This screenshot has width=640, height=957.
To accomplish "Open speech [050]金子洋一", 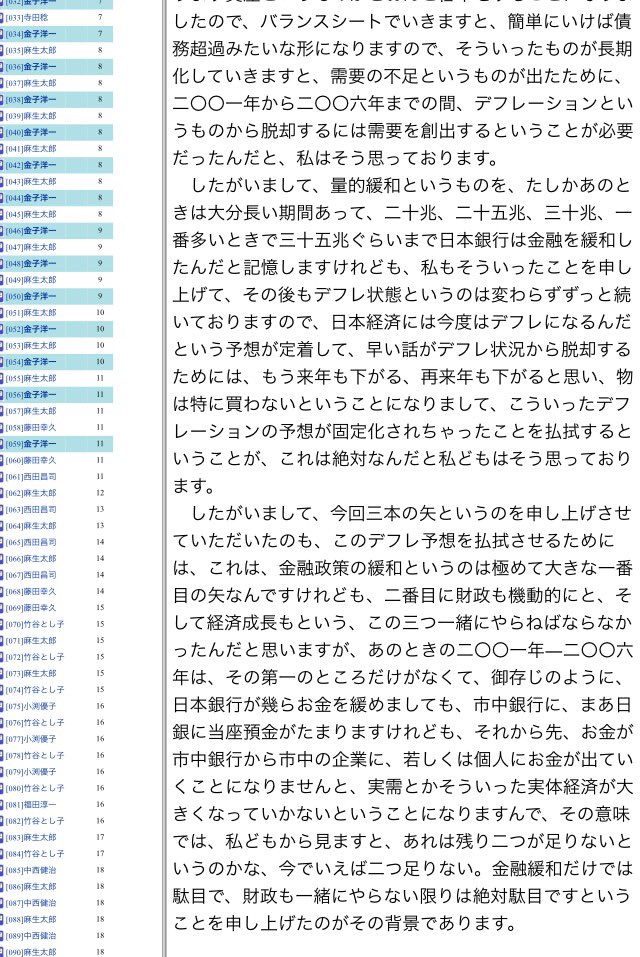I will (31, 297).
